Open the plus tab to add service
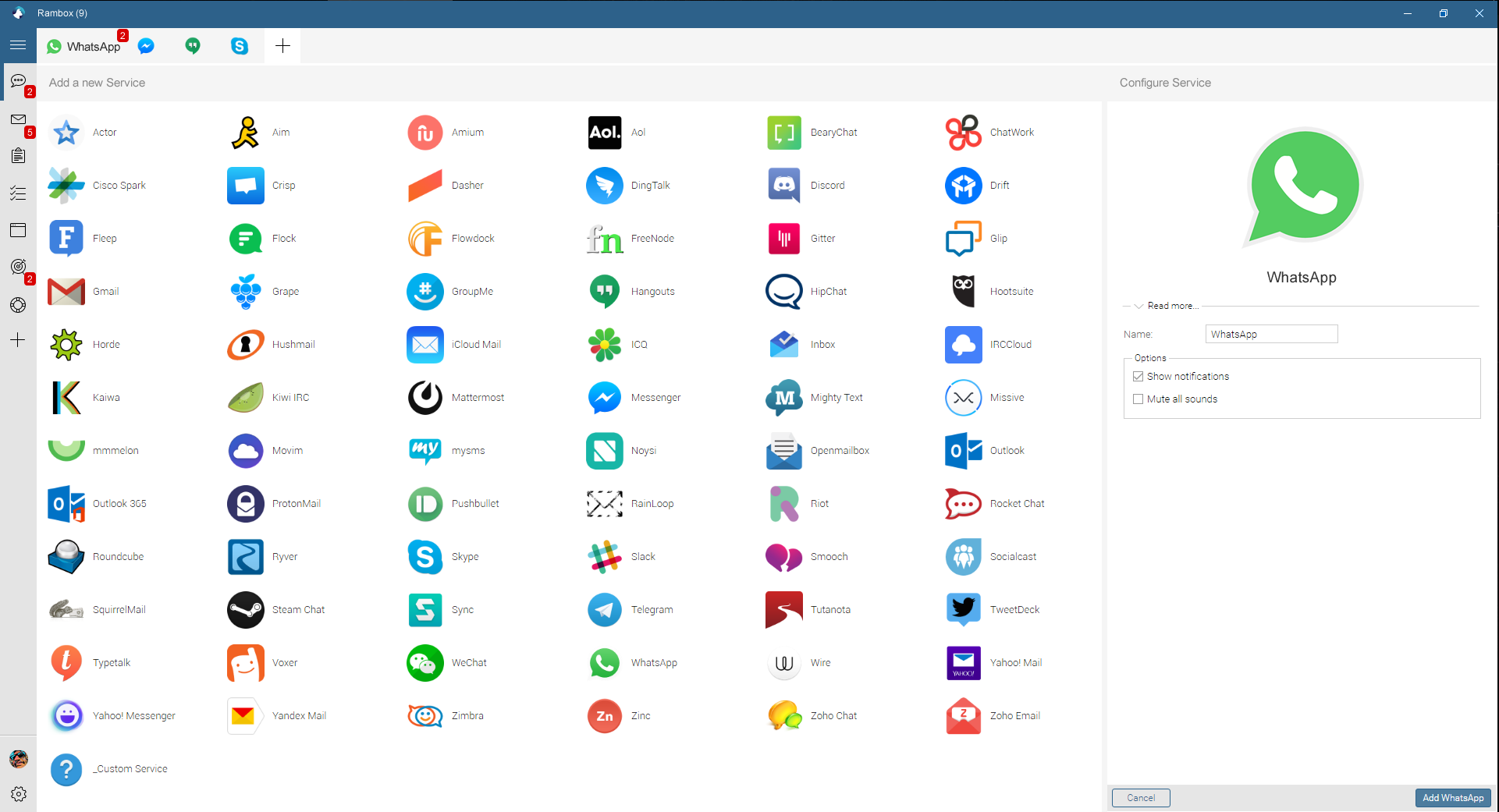Screen dimensions: 1499x812 (282, 46)
